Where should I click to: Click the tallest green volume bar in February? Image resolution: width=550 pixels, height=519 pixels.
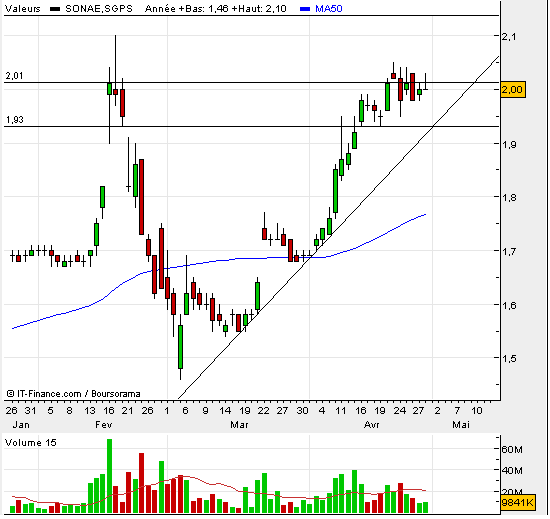point(109,476)
